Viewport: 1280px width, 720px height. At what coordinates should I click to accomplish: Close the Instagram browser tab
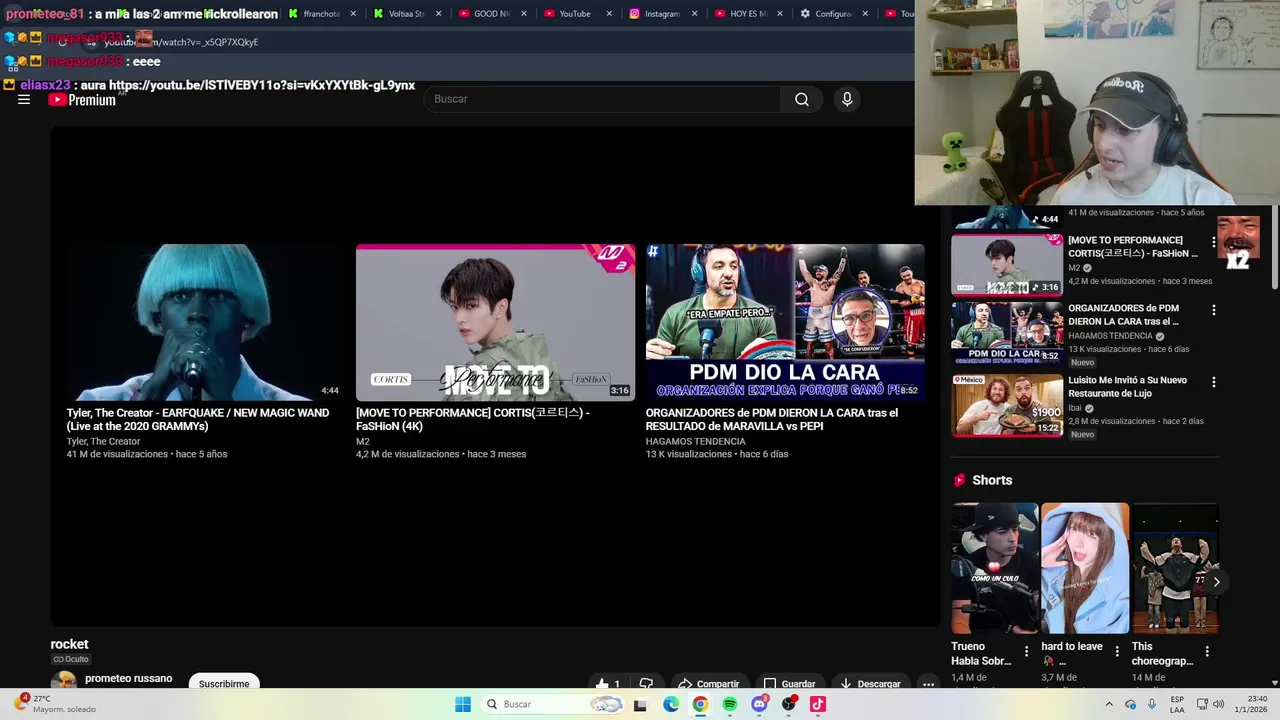(x=694, y=14)
